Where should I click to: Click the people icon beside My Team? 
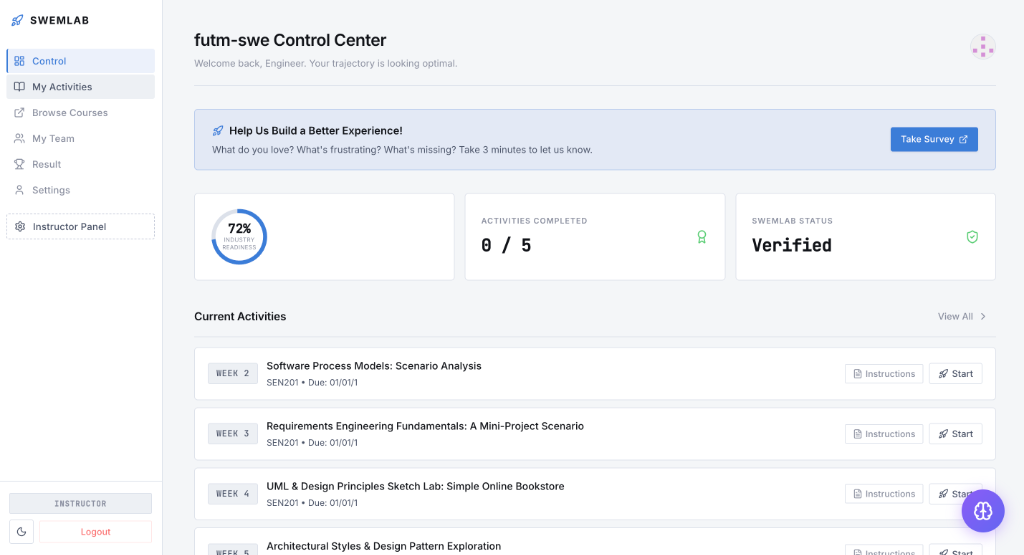coord(20,138)
